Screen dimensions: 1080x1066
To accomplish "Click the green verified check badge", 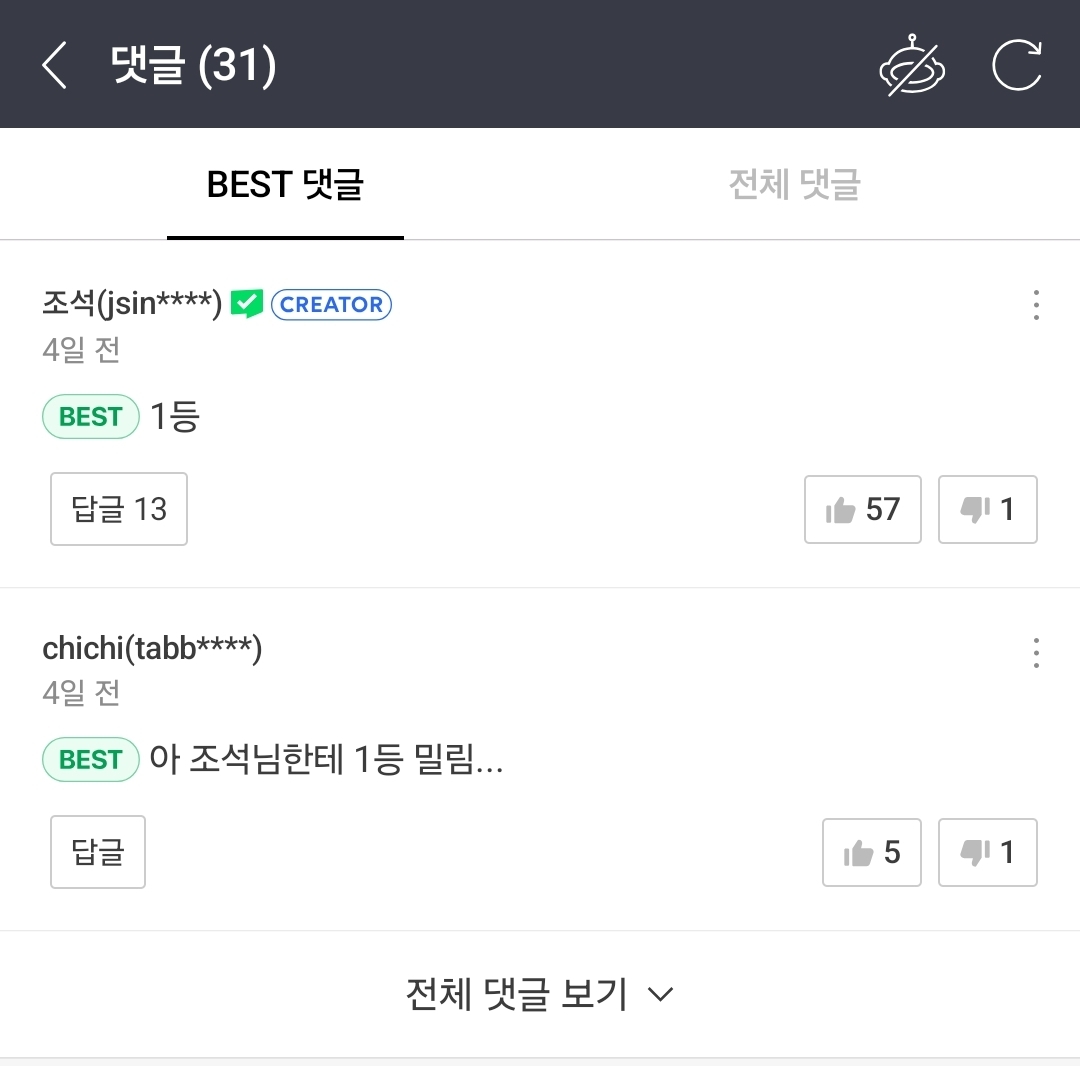I will click(246, 304).
